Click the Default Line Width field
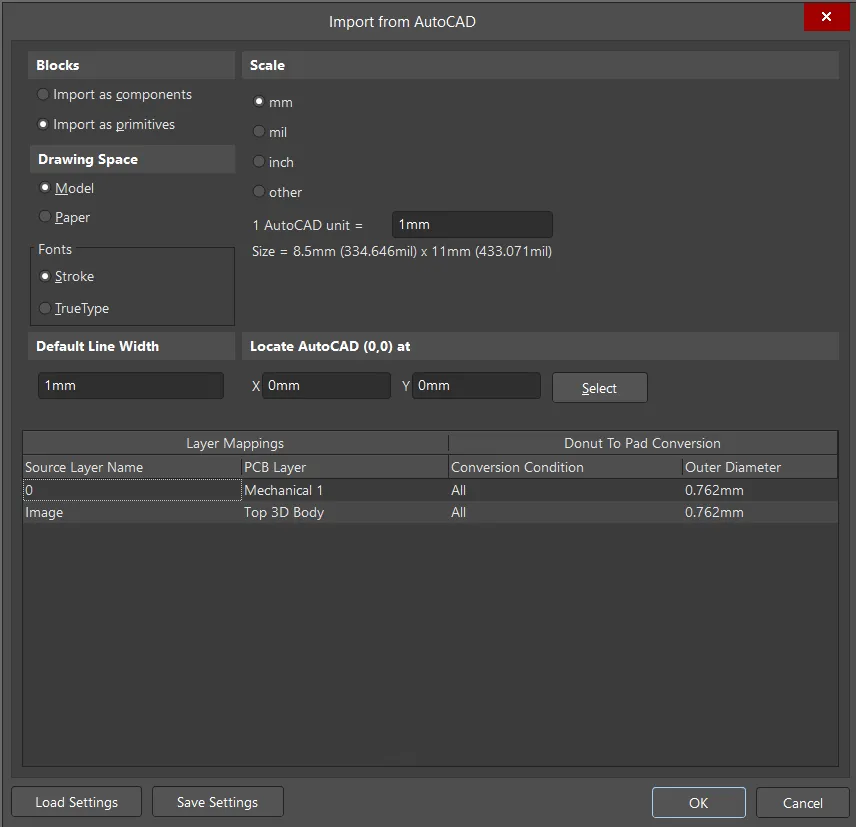Image resolution: width=856 pixels, height=827 pixels. (x=130, y=385)
